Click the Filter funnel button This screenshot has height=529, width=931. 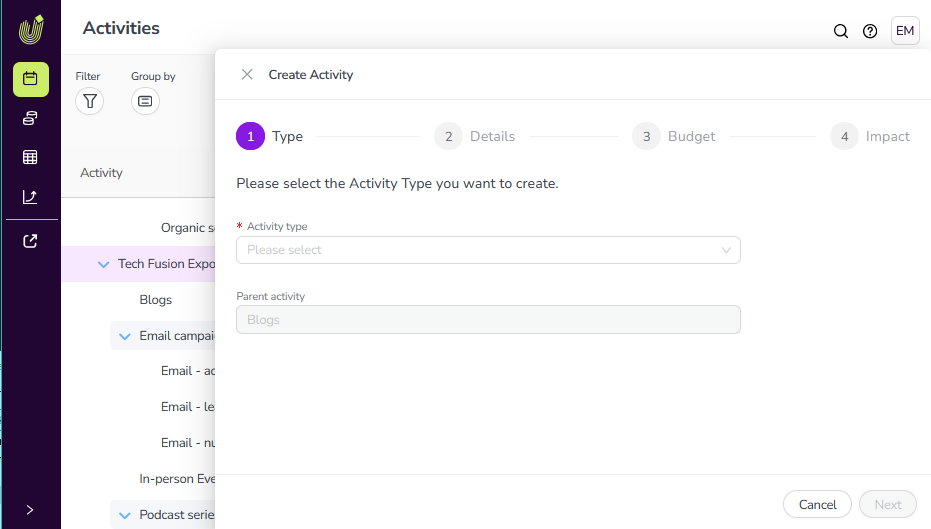(x=90, y=101)
